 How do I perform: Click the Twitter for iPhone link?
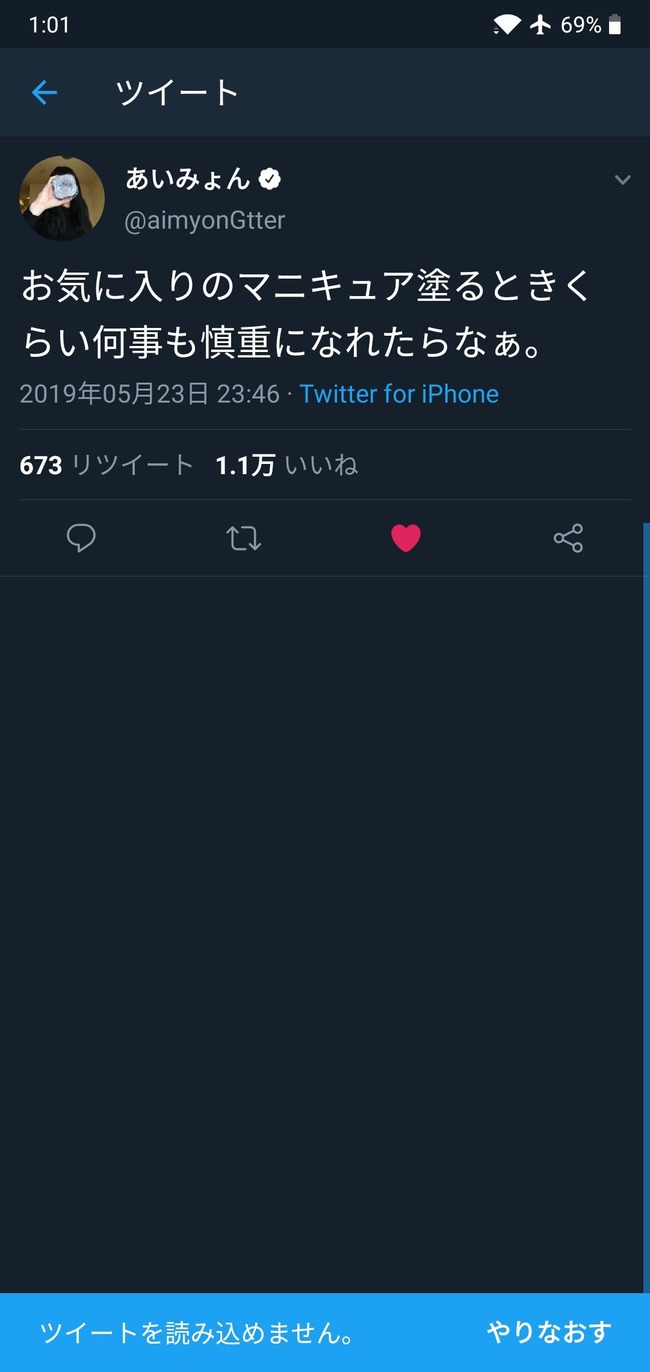pos(399,394)
